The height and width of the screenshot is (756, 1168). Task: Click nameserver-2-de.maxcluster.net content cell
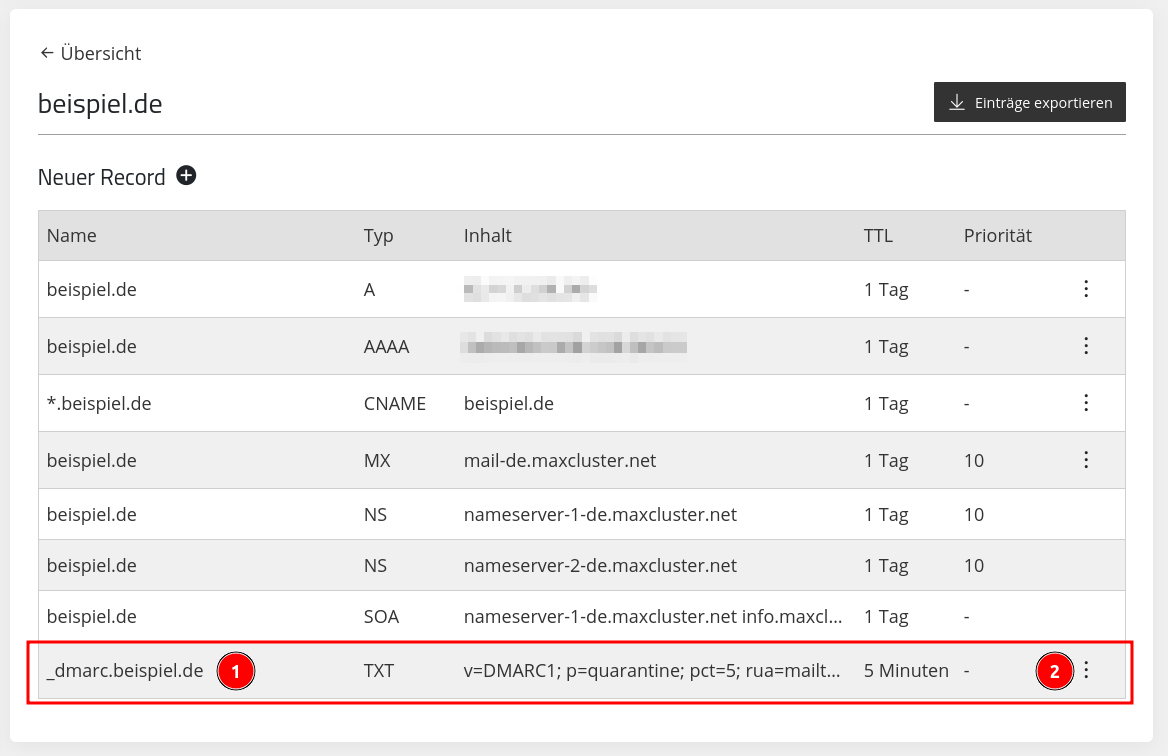click(600, 565)
